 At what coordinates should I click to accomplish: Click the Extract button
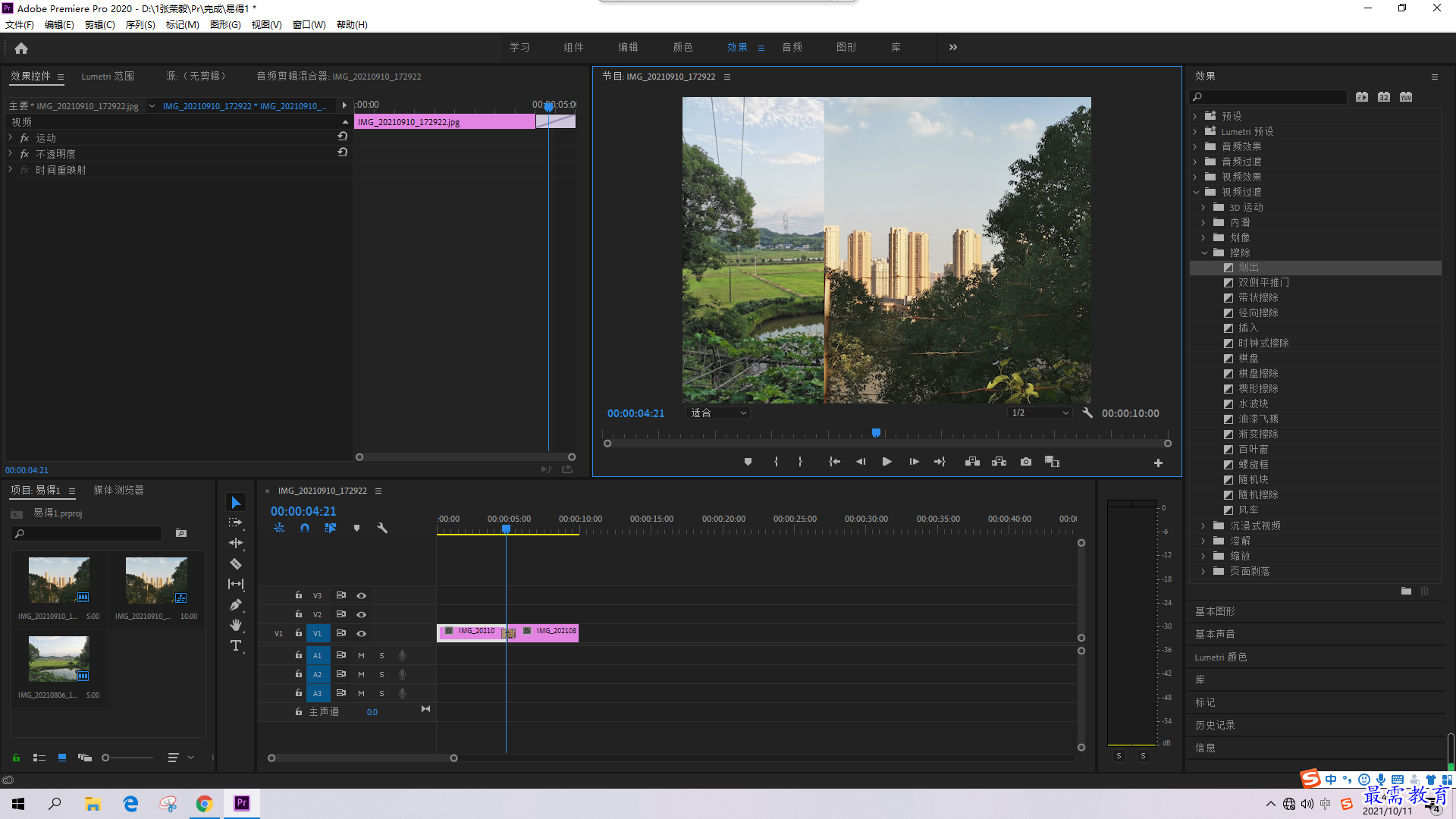(x=999, y=462)
